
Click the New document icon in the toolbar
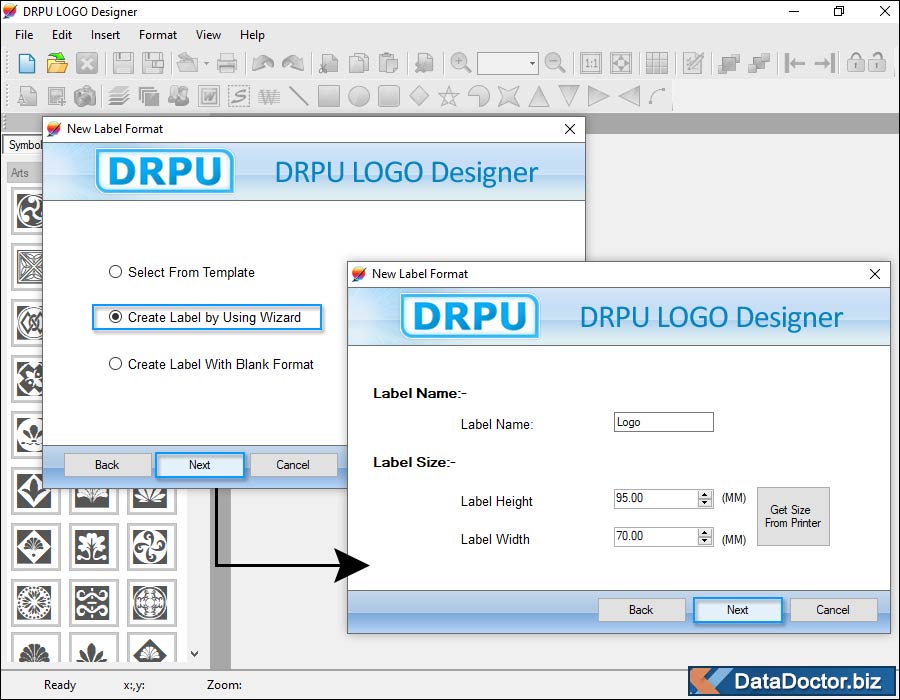[x=26, y=63]
